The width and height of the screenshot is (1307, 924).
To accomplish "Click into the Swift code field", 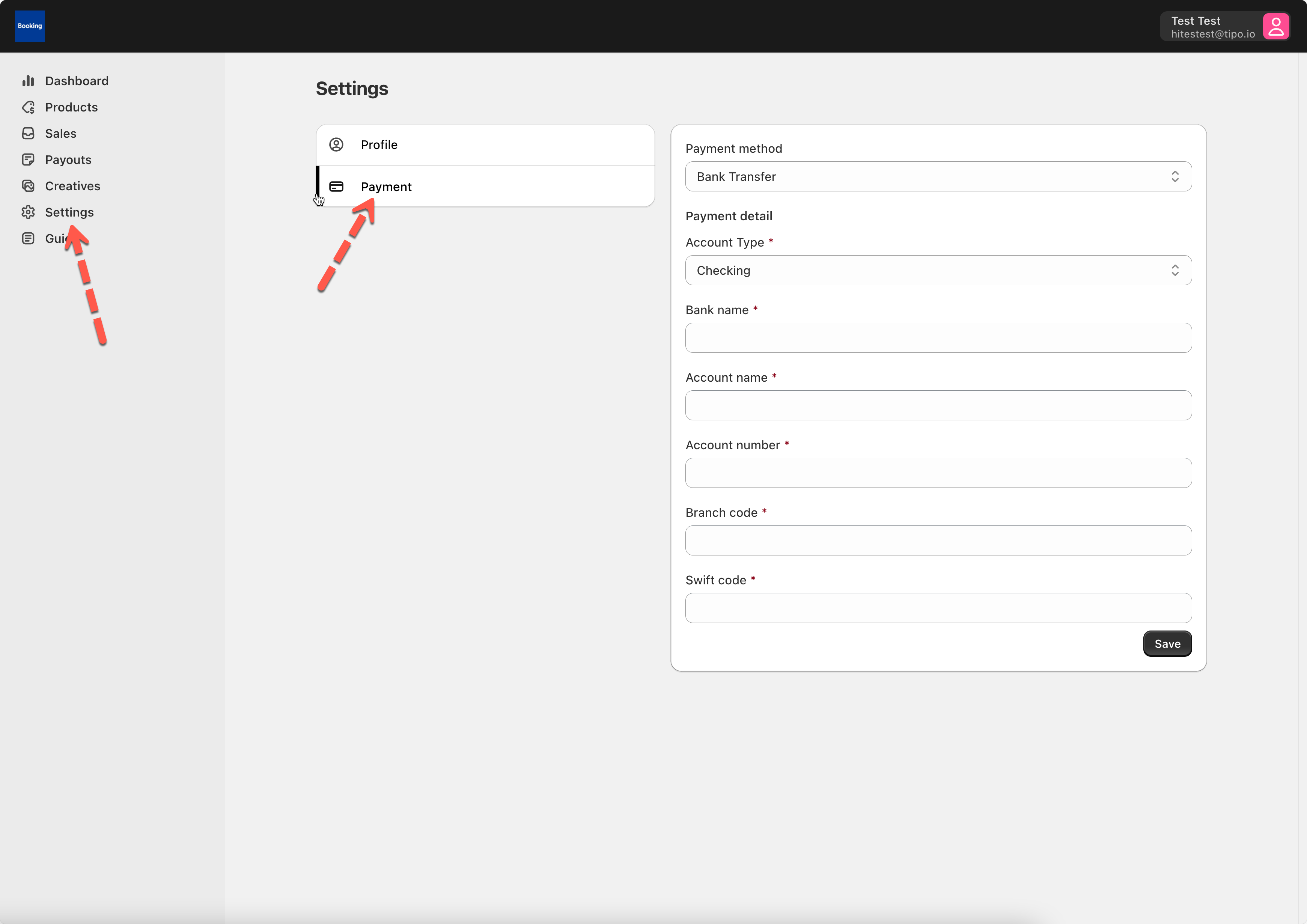I will pos(938,608).
